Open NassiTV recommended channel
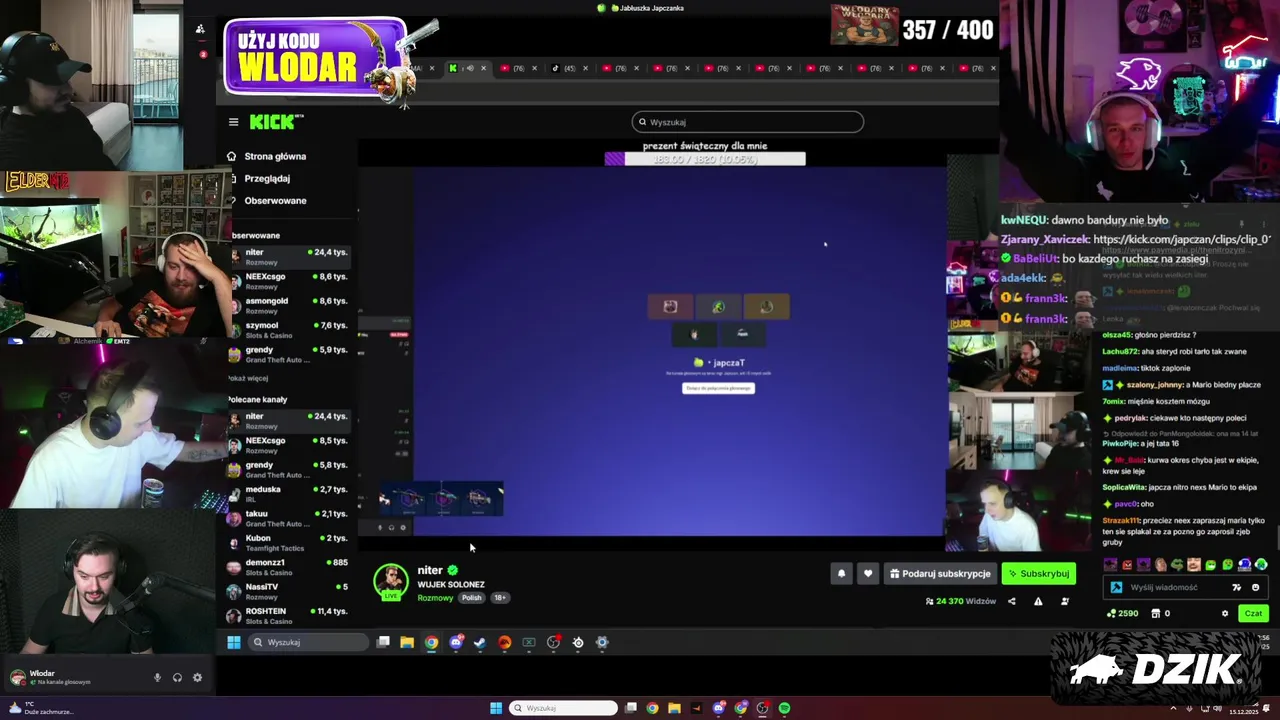The height and width of the screenshot is (720, 1280). (288, 591)
